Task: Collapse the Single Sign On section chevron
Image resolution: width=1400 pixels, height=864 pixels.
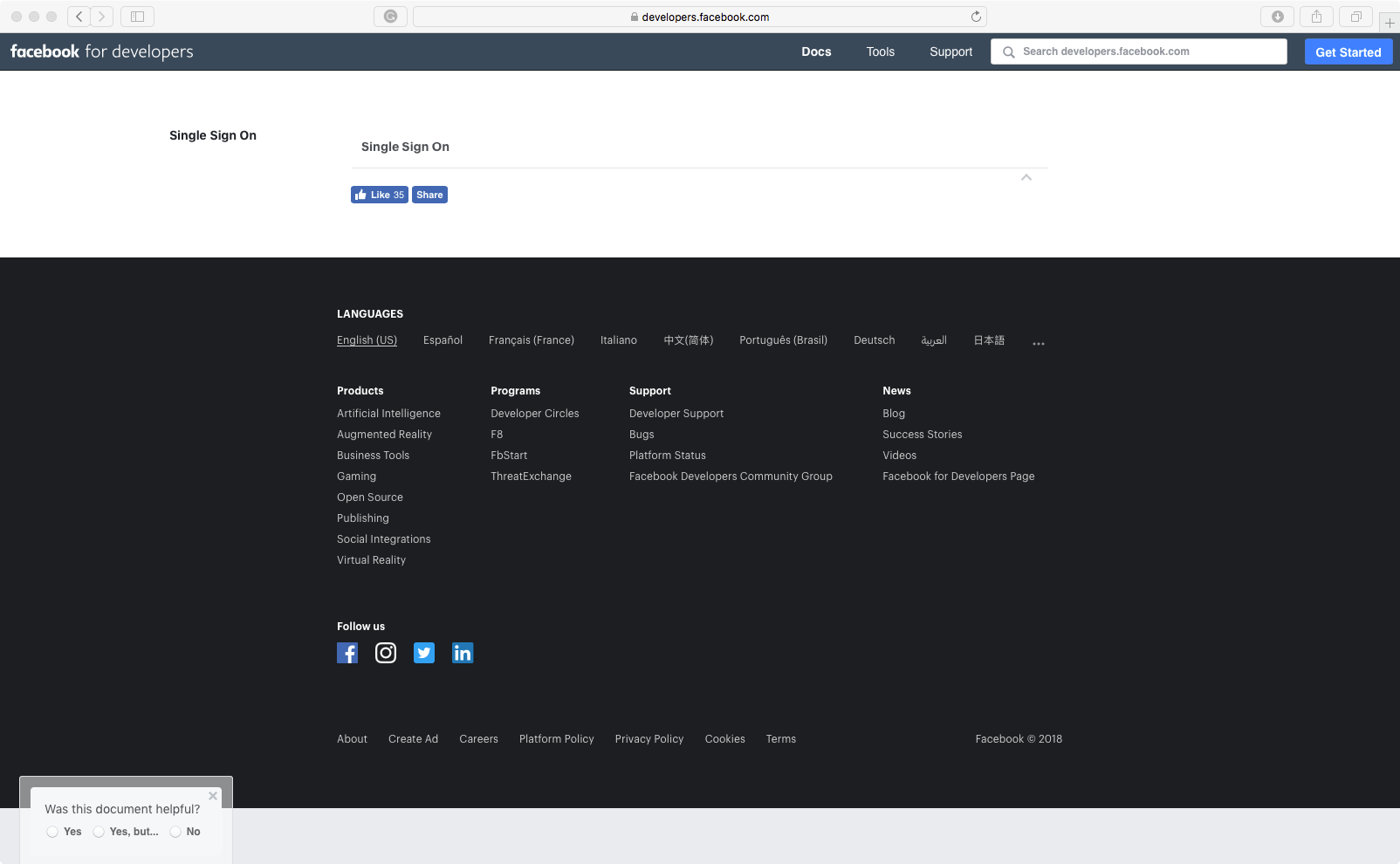Action: pos(1026,177)
